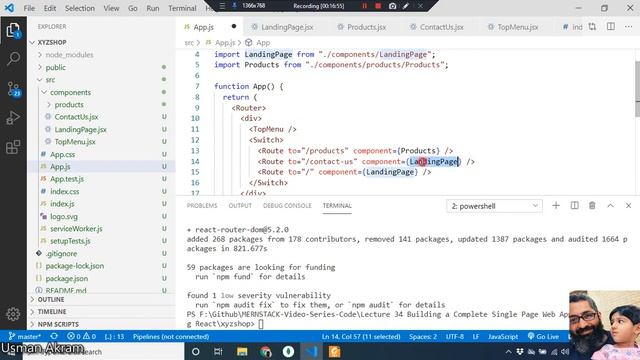Image resolution: width=640 pixels, height=360 pixels.
Task: Open the editor More Actions ellipsis
Action: [x=628, y=27]
